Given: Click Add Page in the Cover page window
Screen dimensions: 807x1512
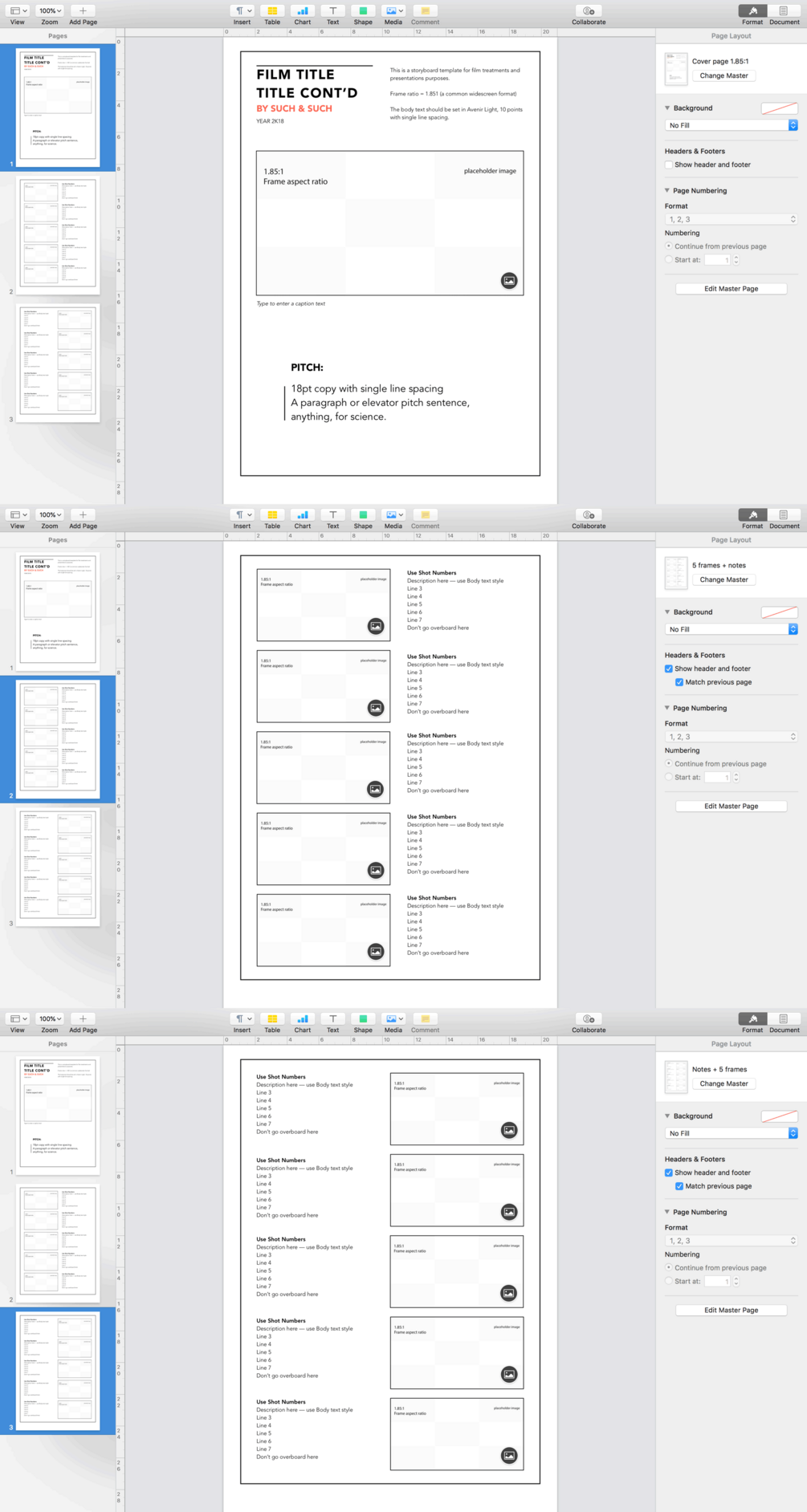Looking at the screenshot, I should tap(83, 11).
